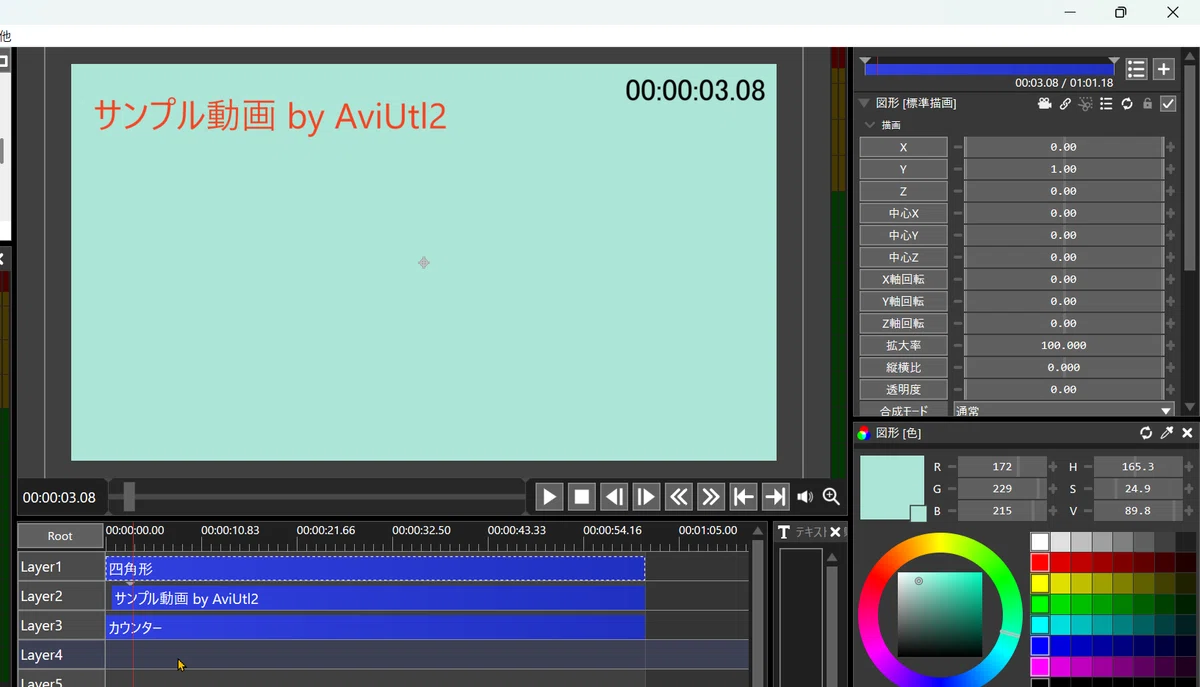Collapse the 図形 [標準描画] section triangle
The width and height of the screenshot is (1200, 687).
coord(864,103)
